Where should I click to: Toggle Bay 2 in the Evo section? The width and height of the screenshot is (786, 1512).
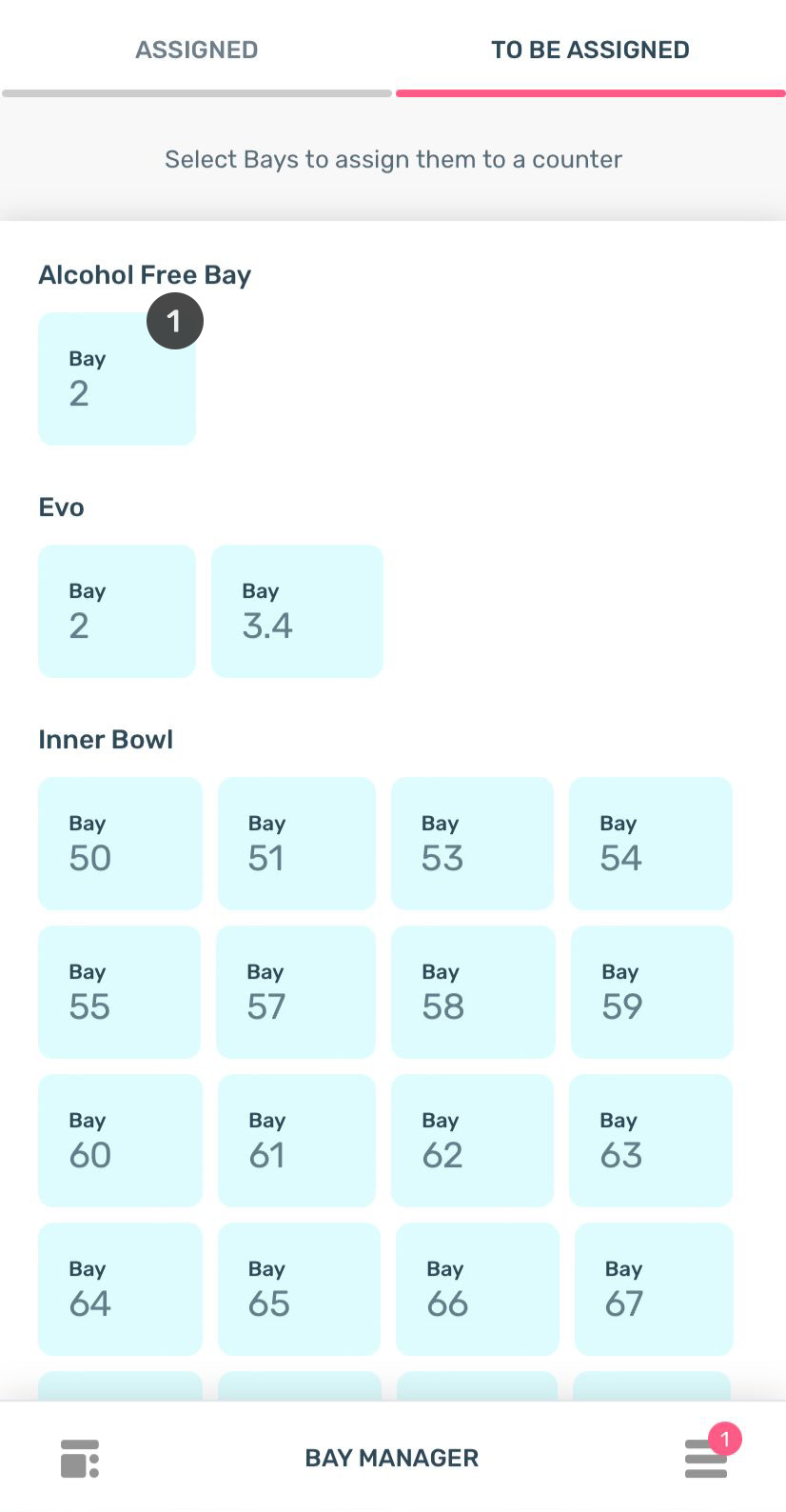117,610
